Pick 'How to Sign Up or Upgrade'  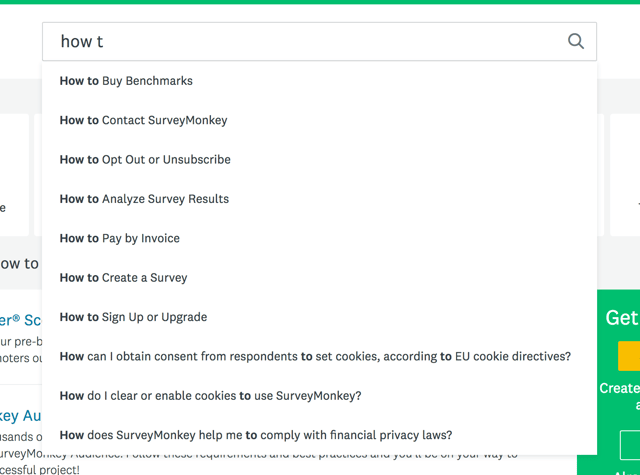pyautogui.click(x=133, y=317)
